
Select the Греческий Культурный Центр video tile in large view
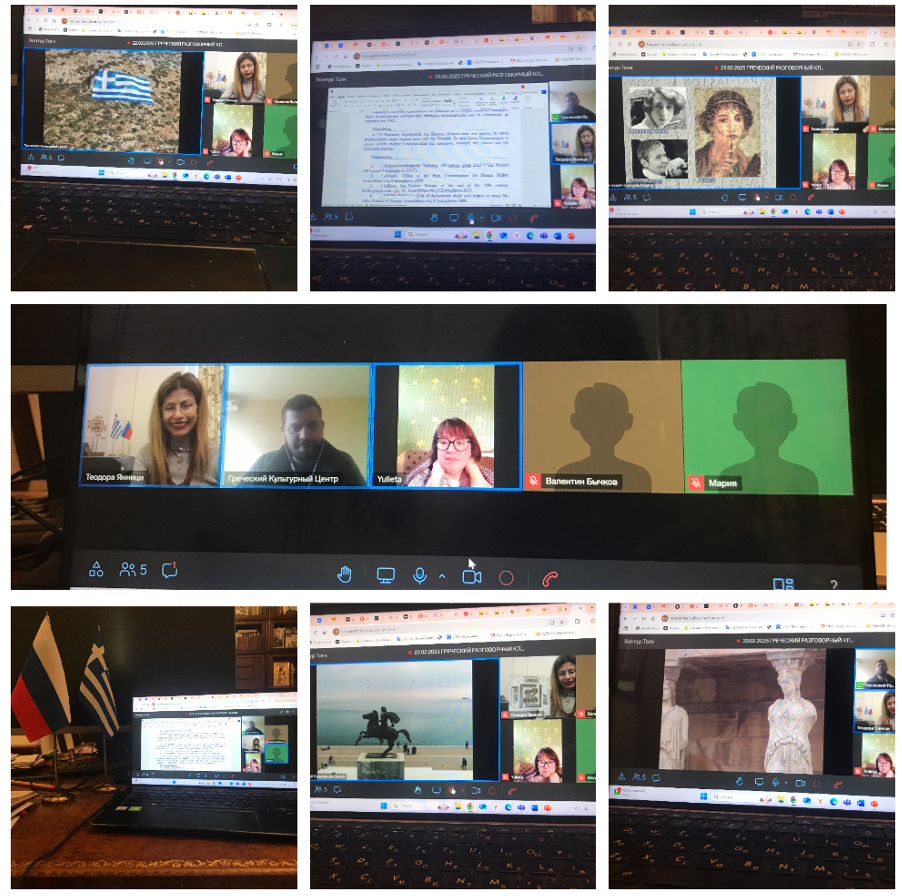click(x=297, y=426)
